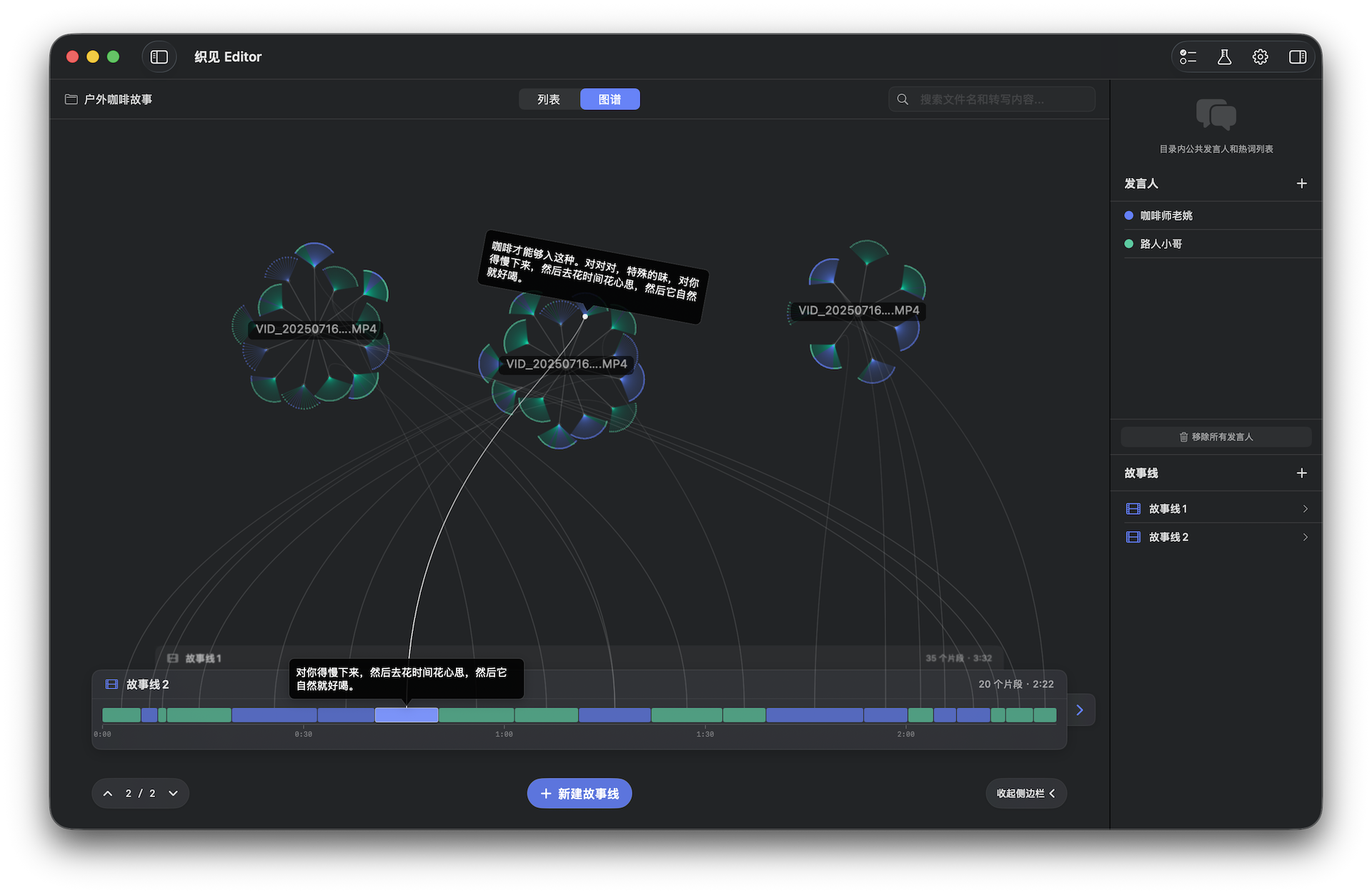Open the checklist view icon in toolbar
This screenshot has height=895, width=1372.
[x=1188, y=56]
